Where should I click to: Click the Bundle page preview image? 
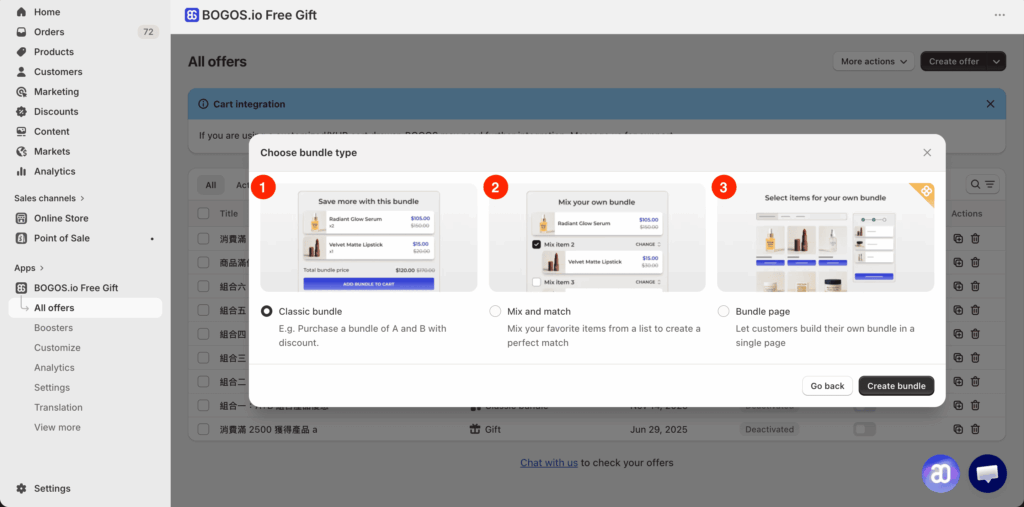tap(825, 237)
